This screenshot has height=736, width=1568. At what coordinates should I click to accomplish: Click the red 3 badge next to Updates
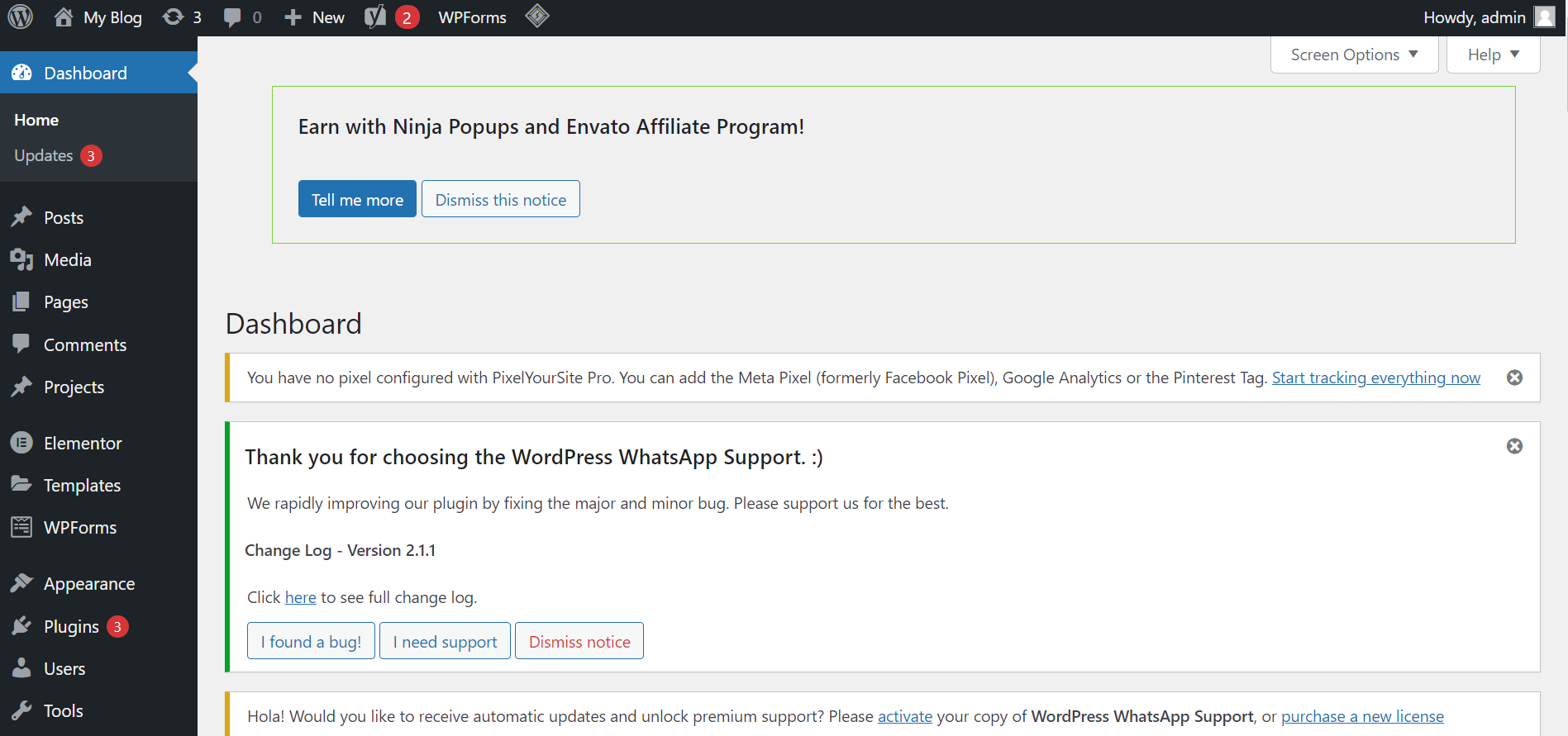click(91, 155)
